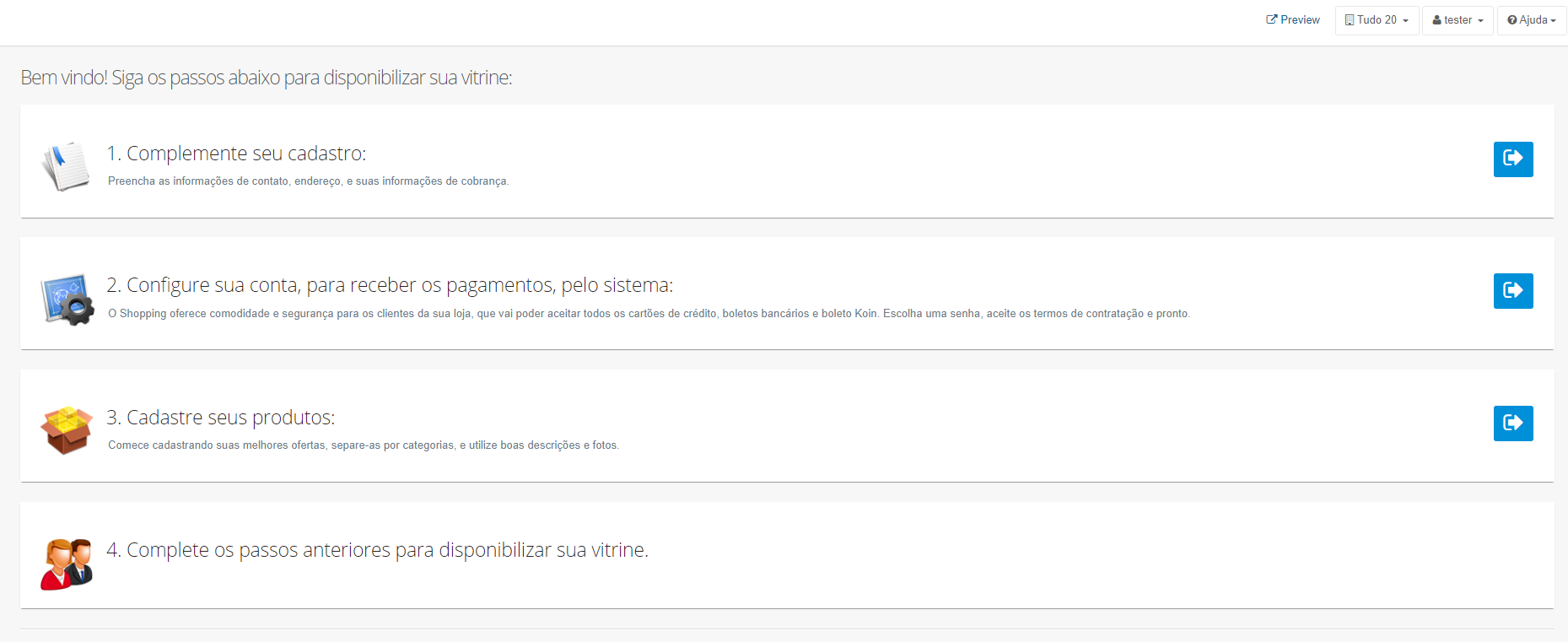Viewport: 1568px width, 642px height.
Task: Open the Preview link in the top bar
Action: 1293,20
